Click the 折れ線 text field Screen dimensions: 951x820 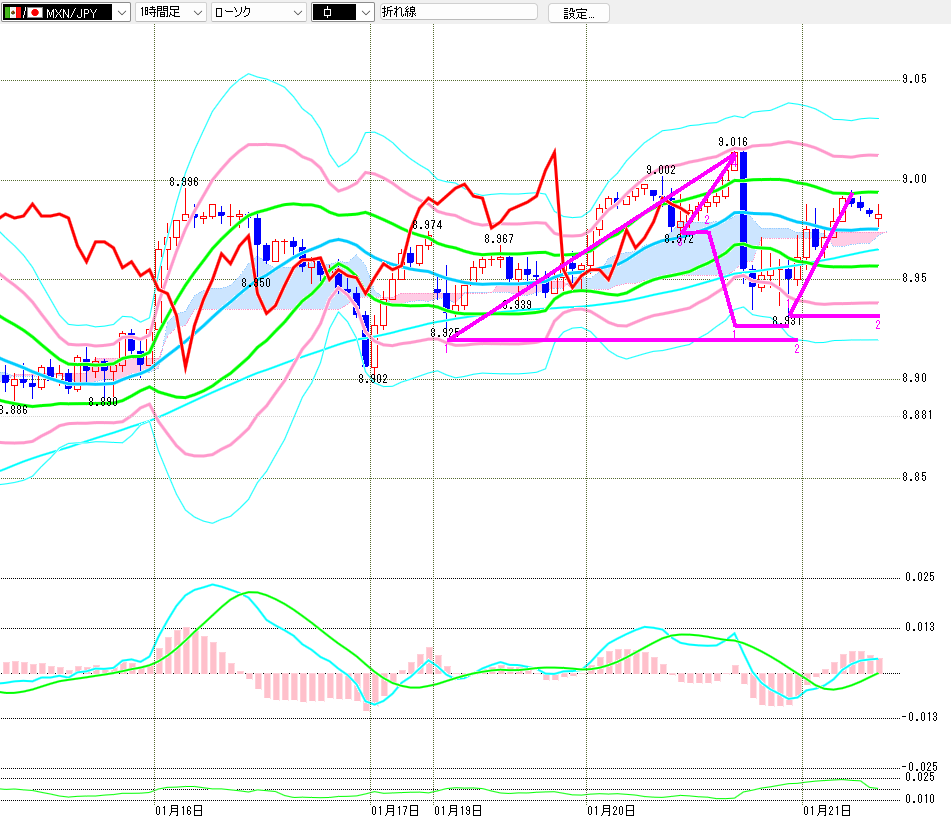[x=457, y=13]
